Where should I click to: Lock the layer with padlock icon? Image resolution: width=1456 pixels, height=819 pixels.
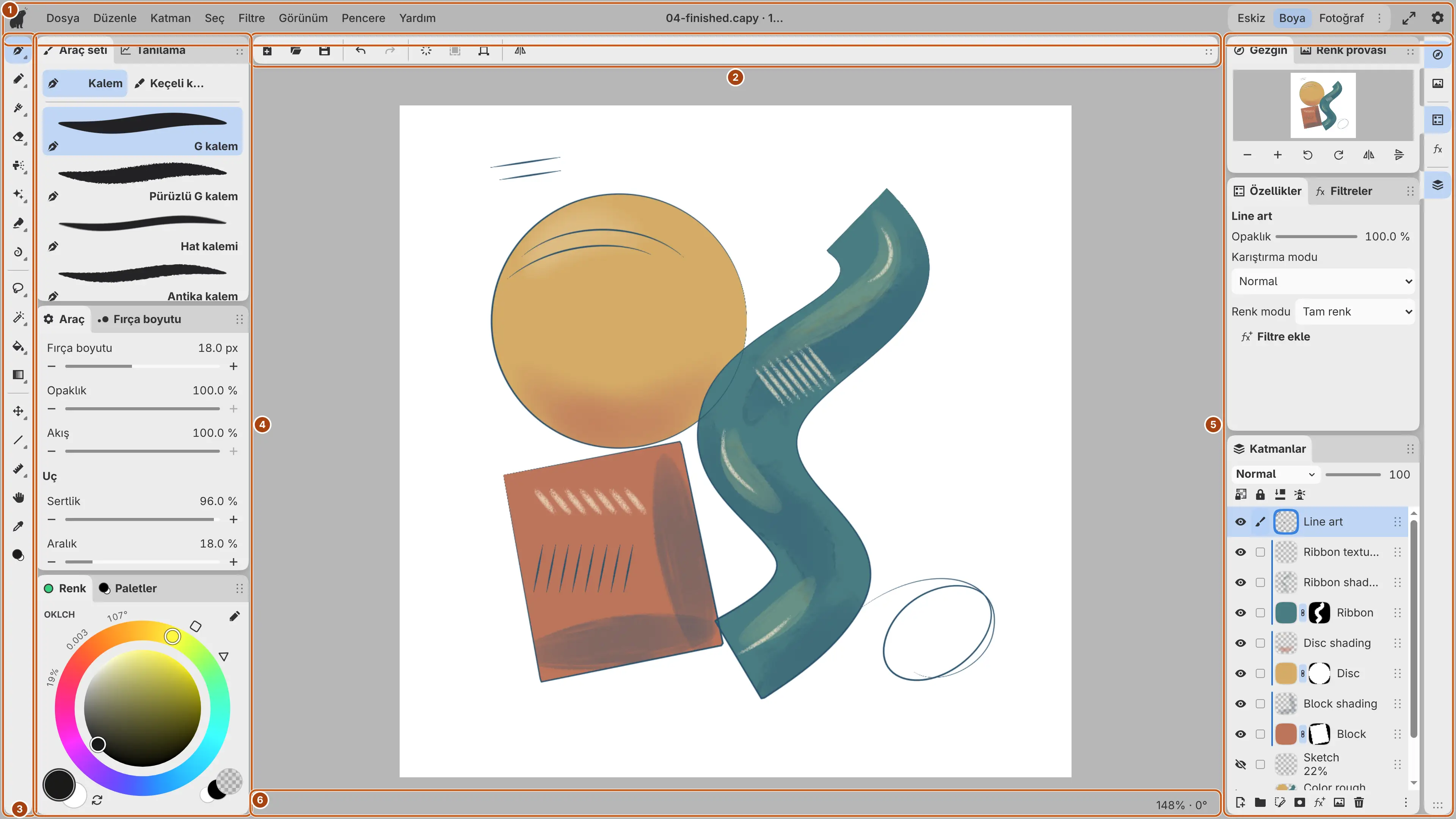[1260, 494]
